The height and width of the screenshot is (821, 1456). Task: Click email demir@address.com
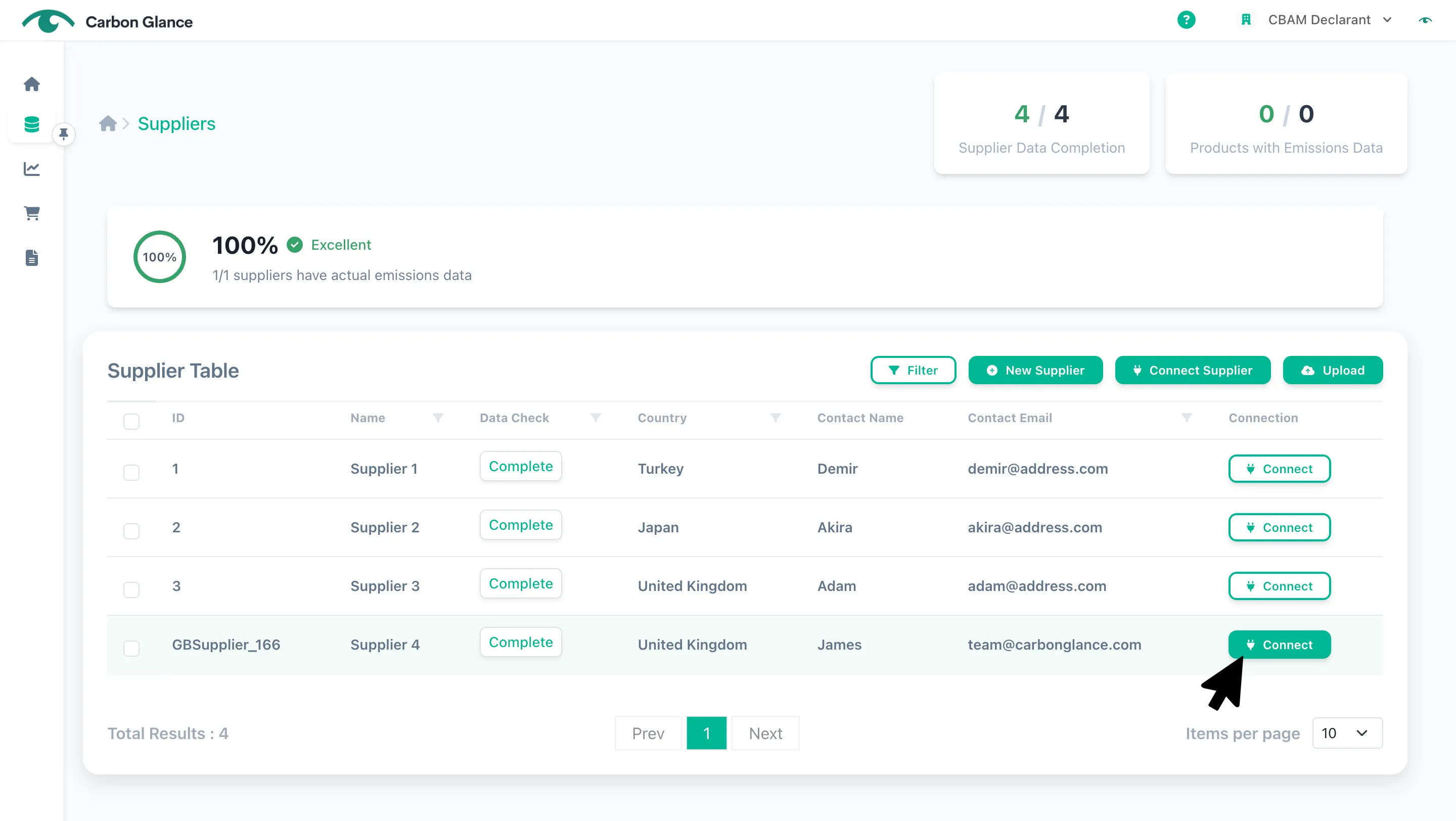coord(1038,469)
